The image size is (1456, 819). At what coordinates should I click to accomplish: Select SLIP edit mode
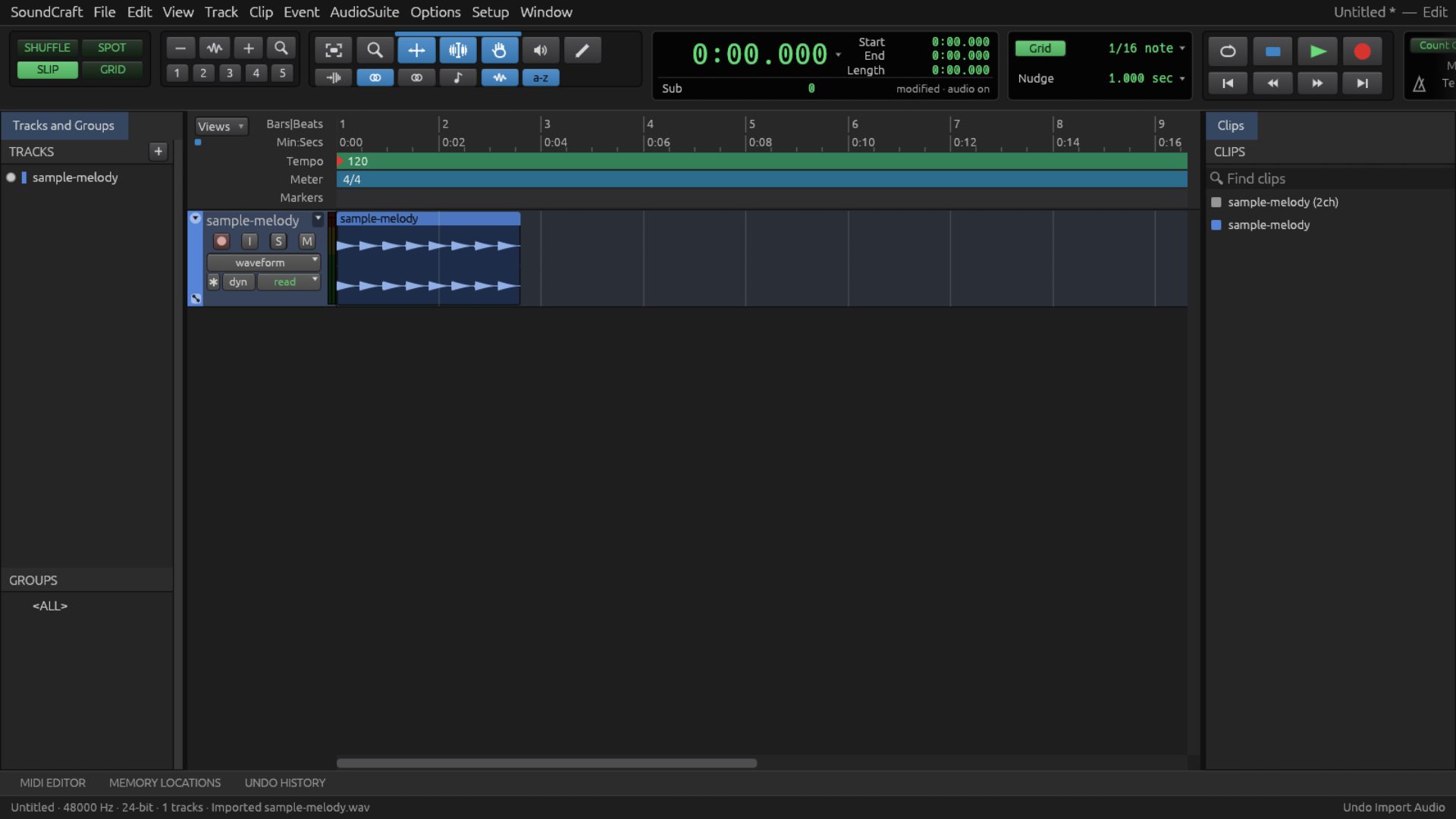coord(47,69)
